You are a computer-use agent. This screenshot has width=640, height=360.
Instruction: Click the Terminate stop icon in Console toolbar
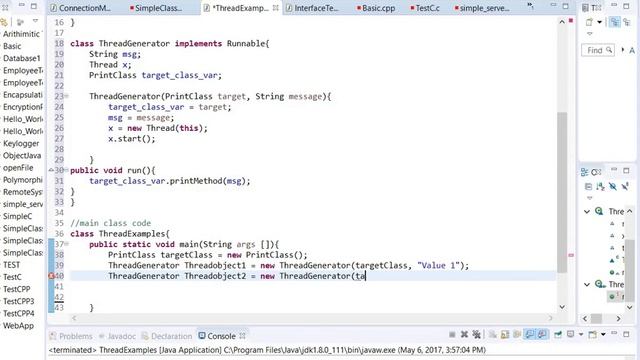(x=452, y=335)
